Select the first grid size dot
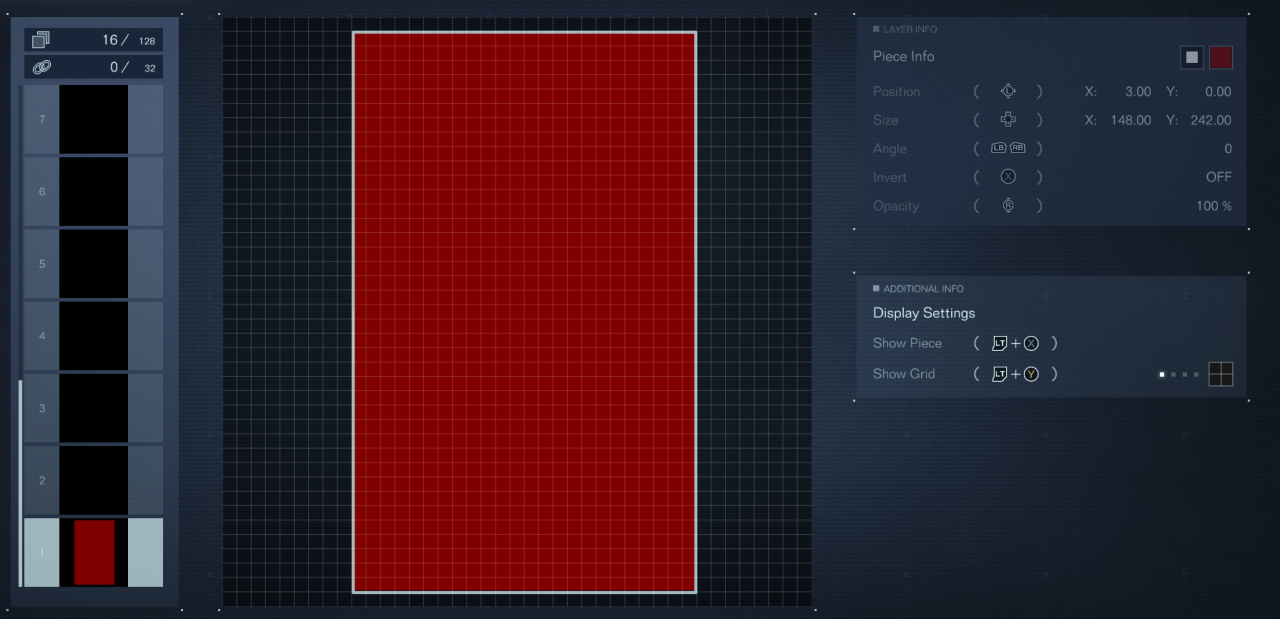The image size is (1280, 619). (1162, 375)
